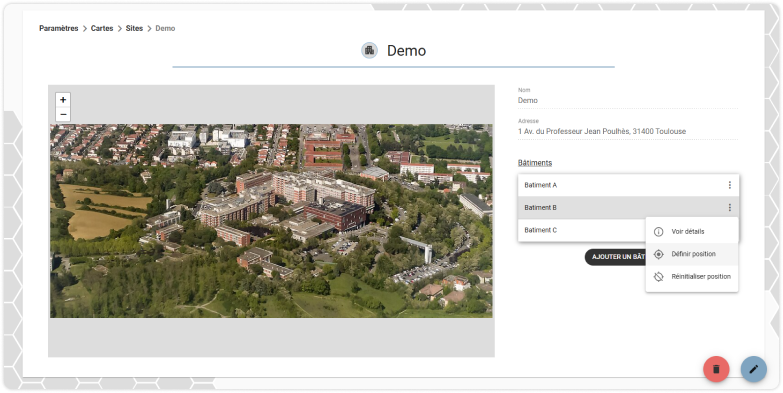Select Réinitialiser position menu entry
783x393 pixels.
click(692, 277)
